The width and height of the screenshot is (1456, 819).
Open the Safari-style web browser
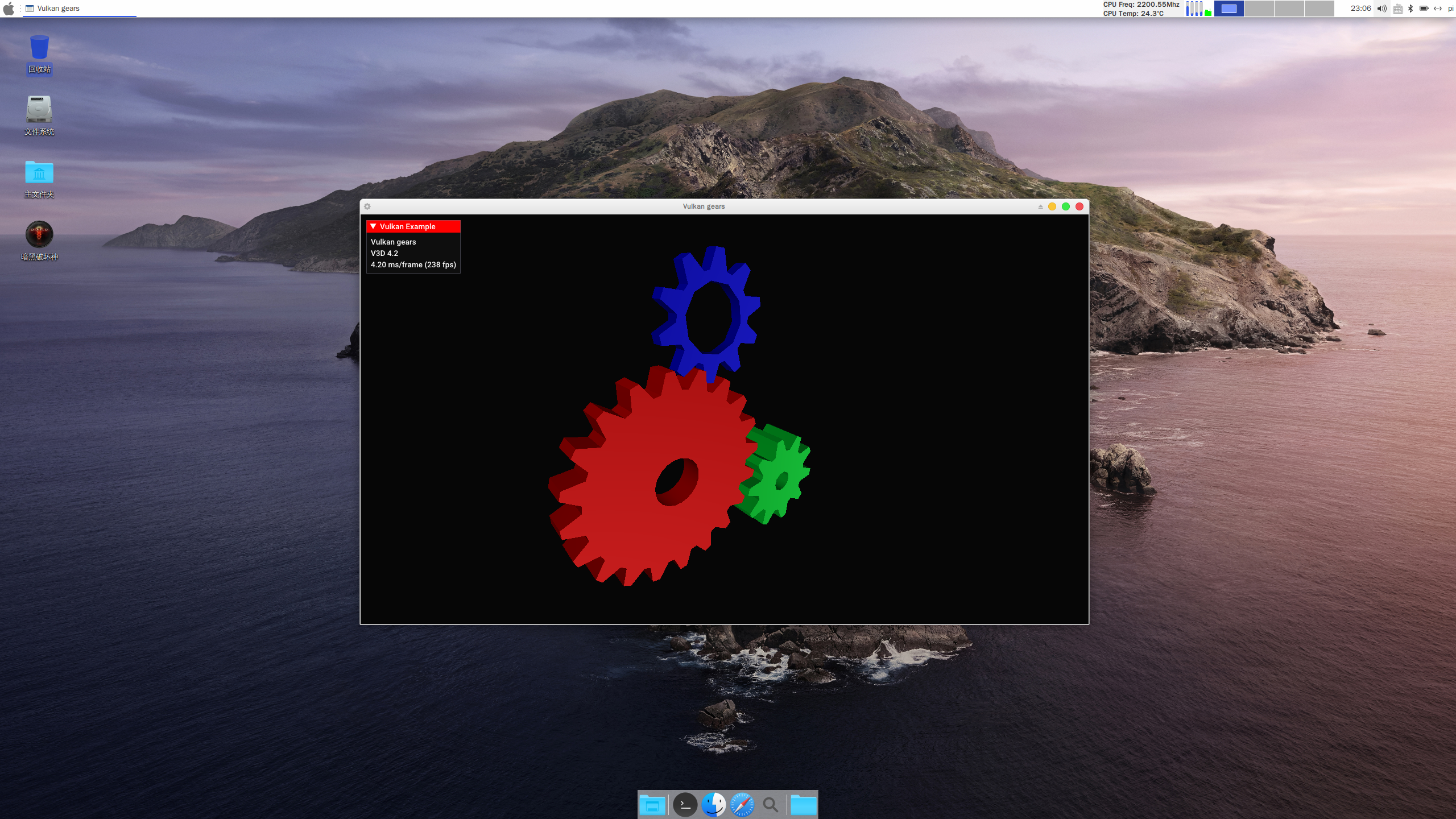coord(742,805)
